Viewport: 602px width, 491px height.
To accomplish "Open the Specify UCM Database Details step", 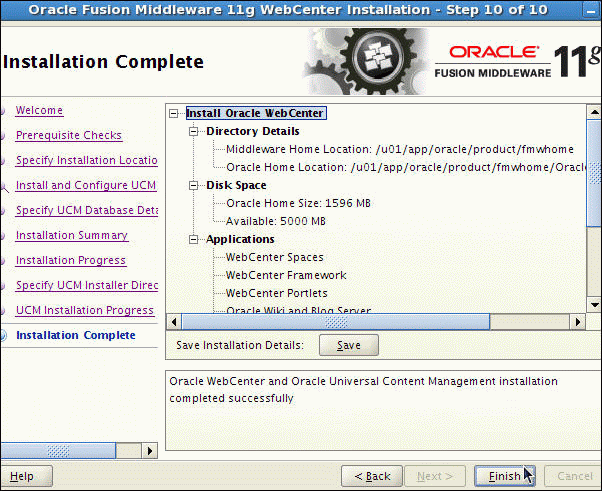I will pos(87,210).
